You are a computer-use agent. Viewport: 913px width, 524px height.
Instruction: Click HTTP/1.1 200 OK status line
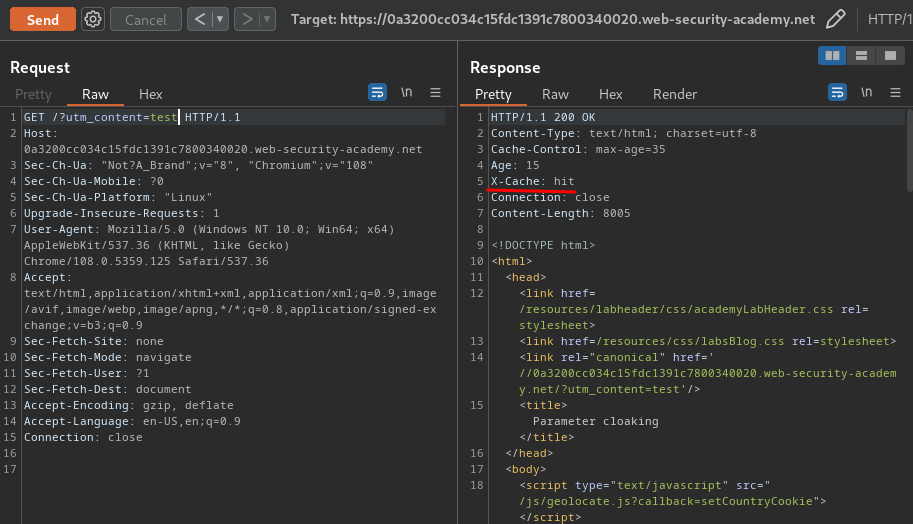[543, 117]
